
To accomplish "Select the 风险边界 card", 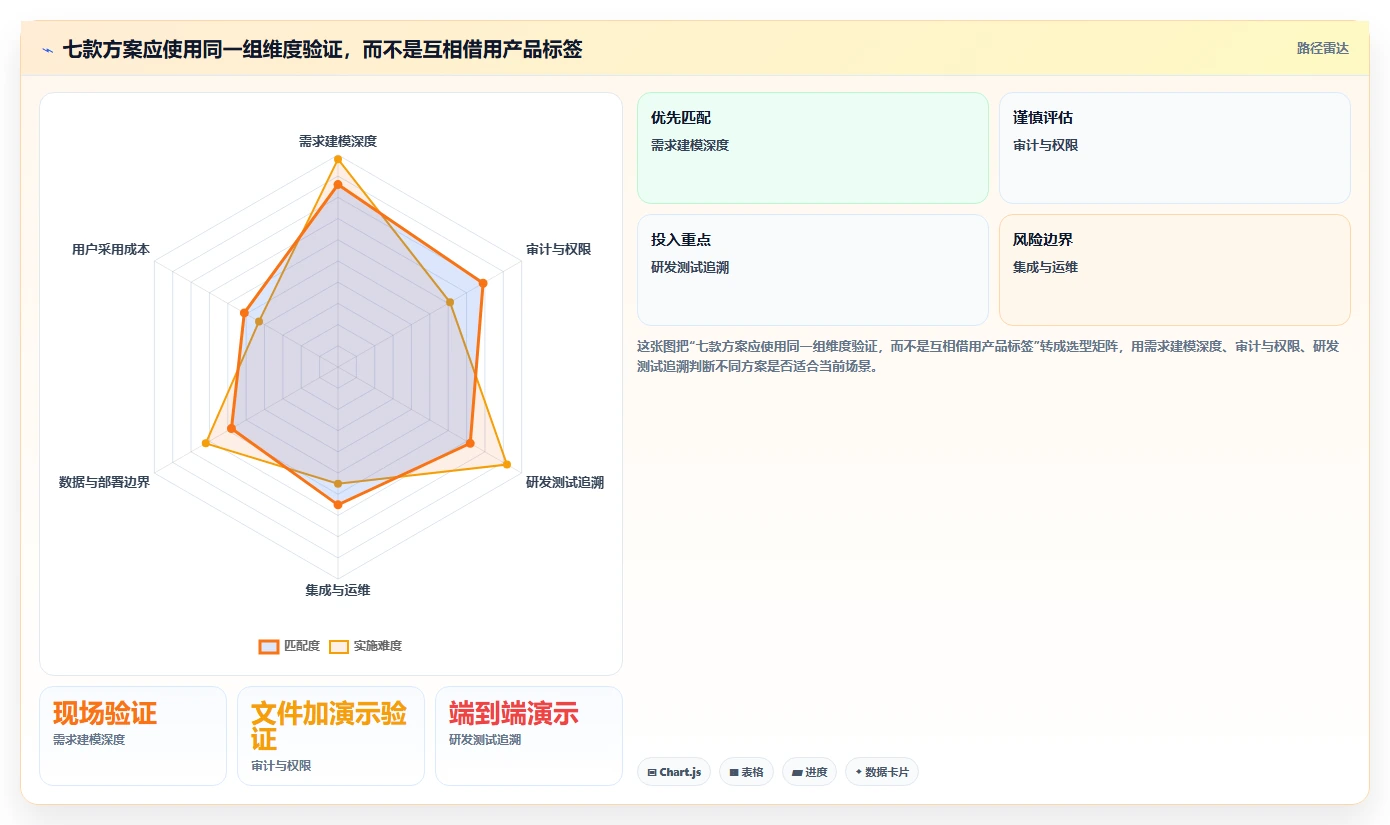I will [x=1175, y=270].
